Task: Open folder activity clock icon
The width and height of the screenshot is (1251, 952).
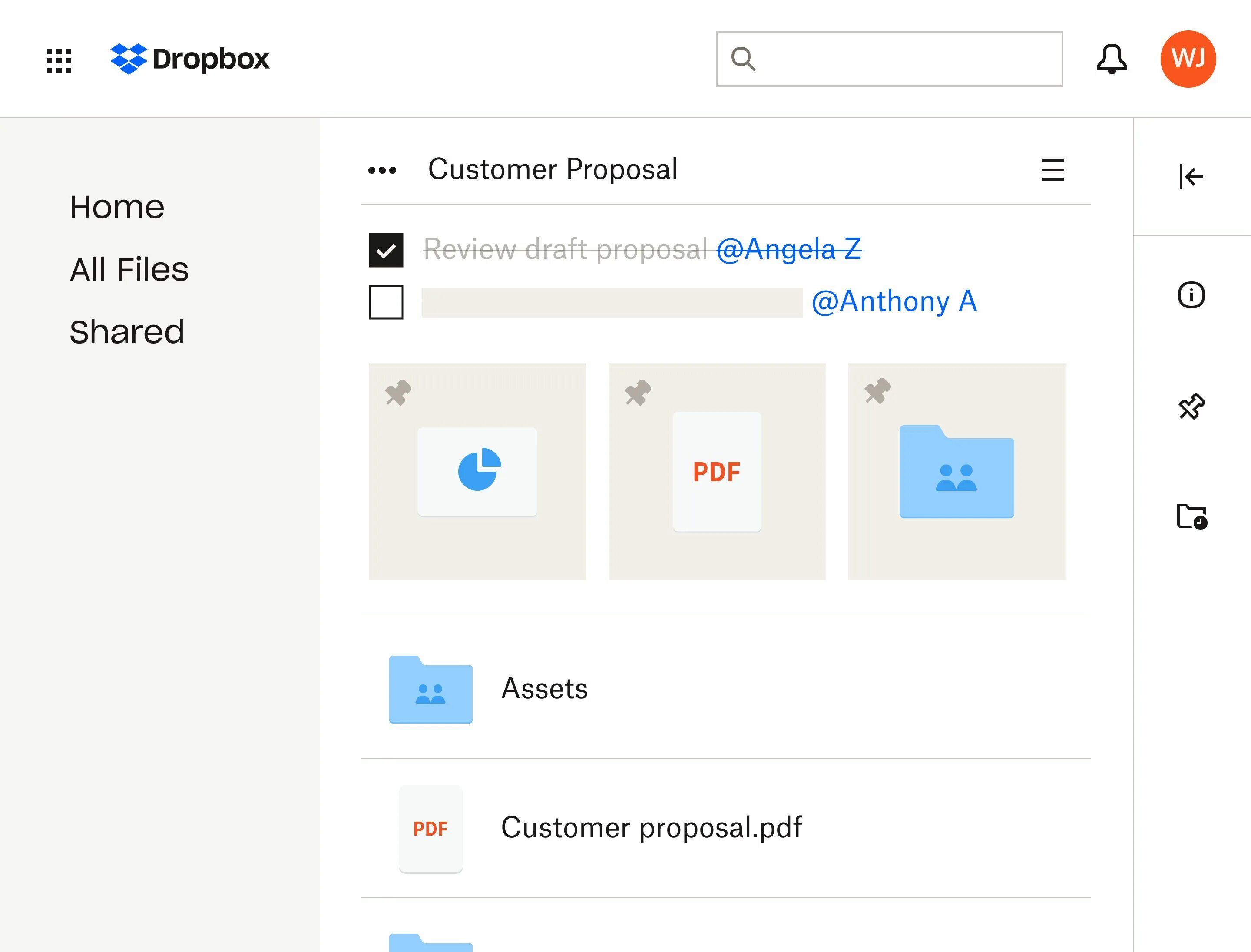Action: point(1191,516)
